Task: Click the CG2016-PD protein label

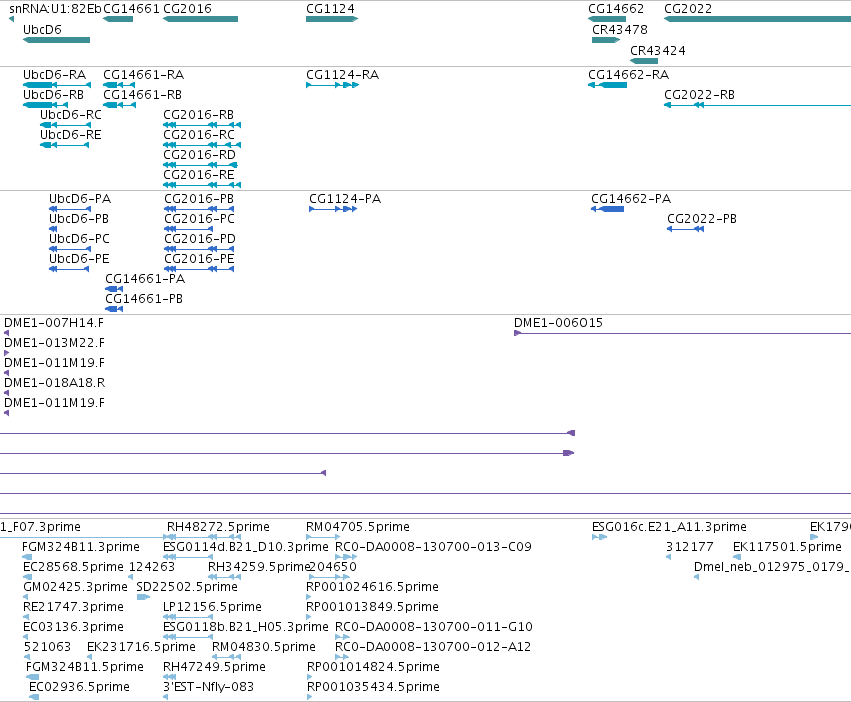Action: (x=200, y=239)
